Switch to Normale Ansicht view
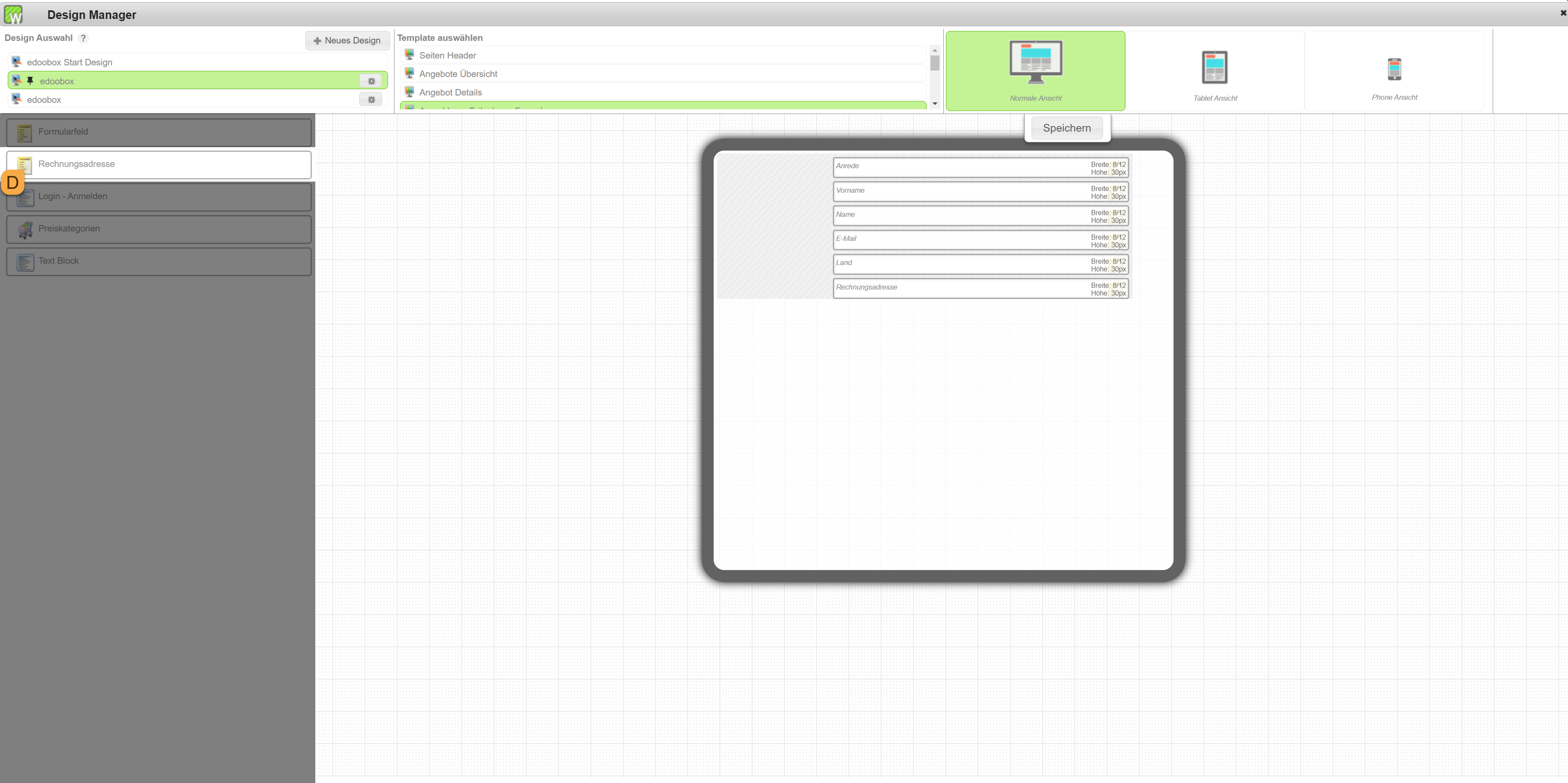This screenshot has width=1568, height=783. point(1035,71)
